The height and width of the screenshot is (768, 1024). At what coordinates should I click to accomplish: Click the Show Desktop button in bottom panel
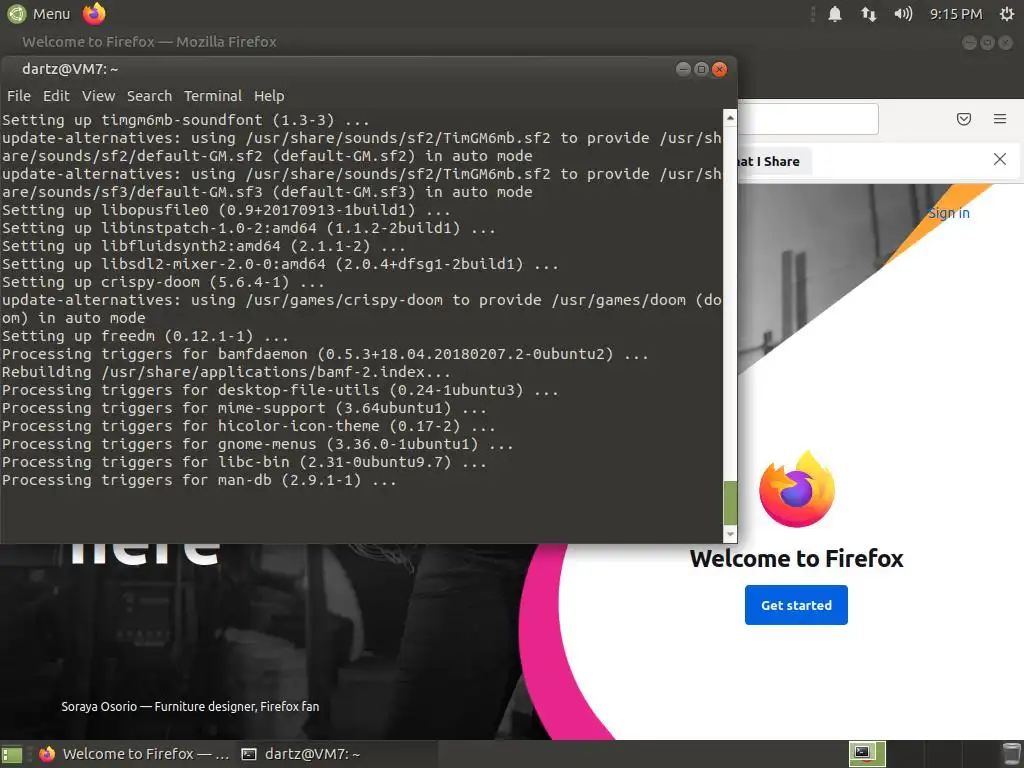(x=12, y=754)
